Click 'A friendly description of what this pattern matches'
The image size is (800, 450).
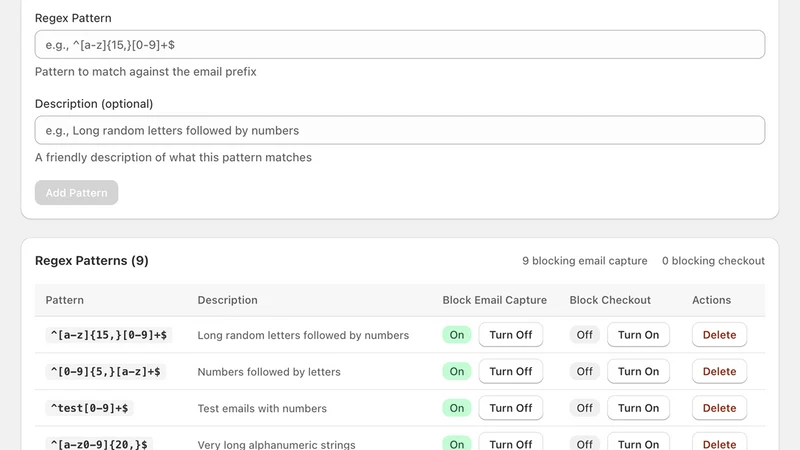point(173,157)
